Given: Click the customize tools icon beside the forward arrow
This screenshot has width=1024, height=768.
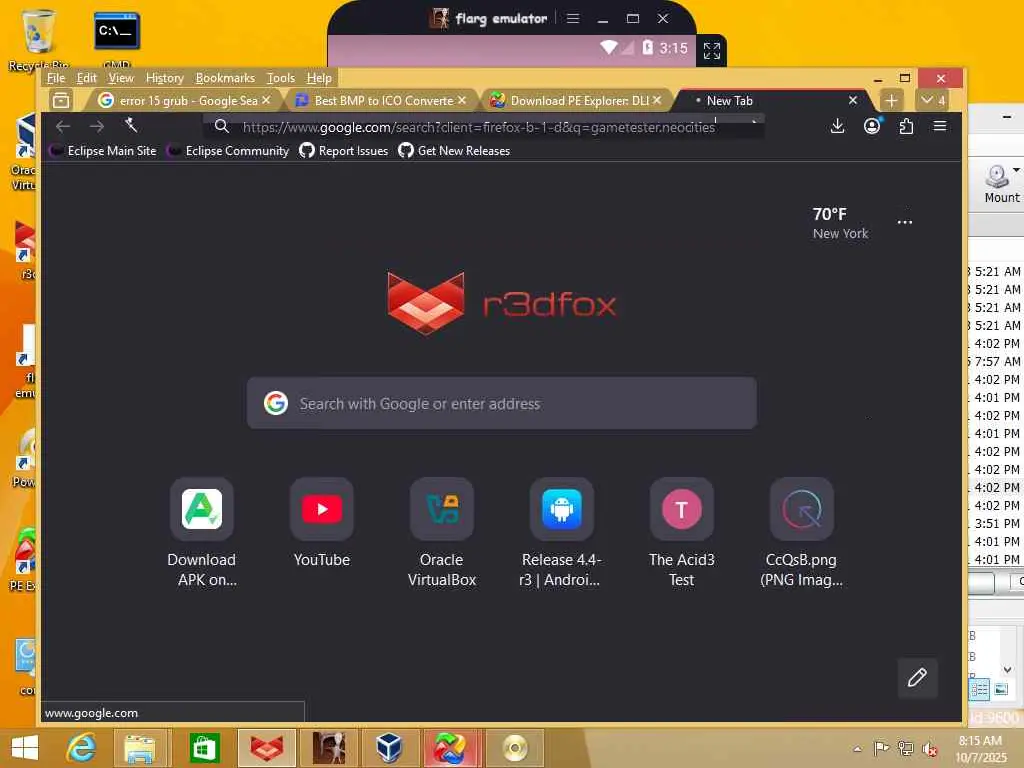Looking at the screenshot, I should coord(131,125).
